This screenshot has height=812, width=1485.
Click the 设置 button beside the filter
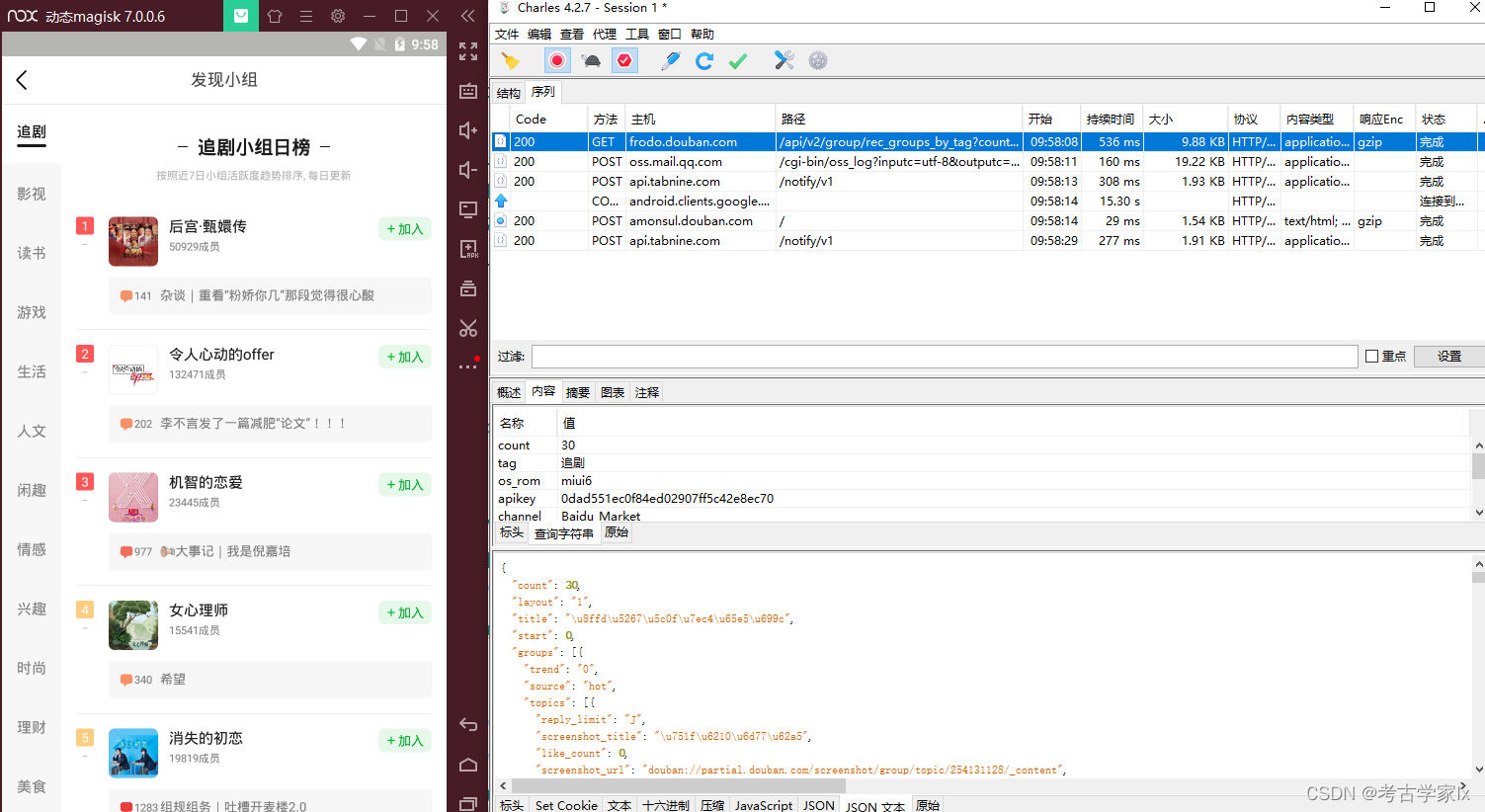click(x=1449, y=357)
